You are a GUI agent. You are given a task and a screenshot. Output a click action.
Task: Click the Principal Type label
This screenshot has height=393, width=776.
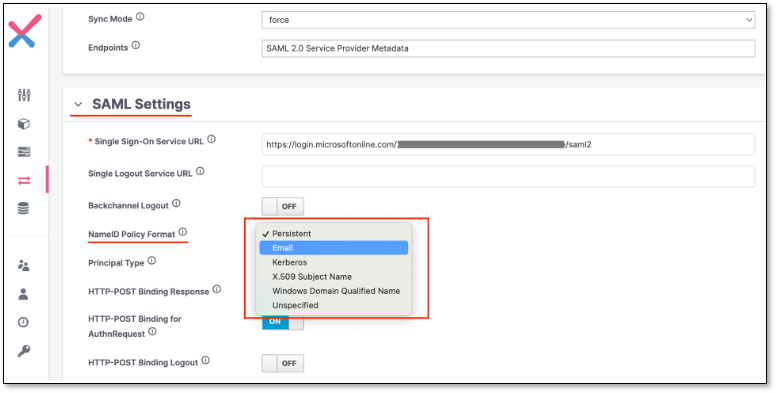coord(116,263)
